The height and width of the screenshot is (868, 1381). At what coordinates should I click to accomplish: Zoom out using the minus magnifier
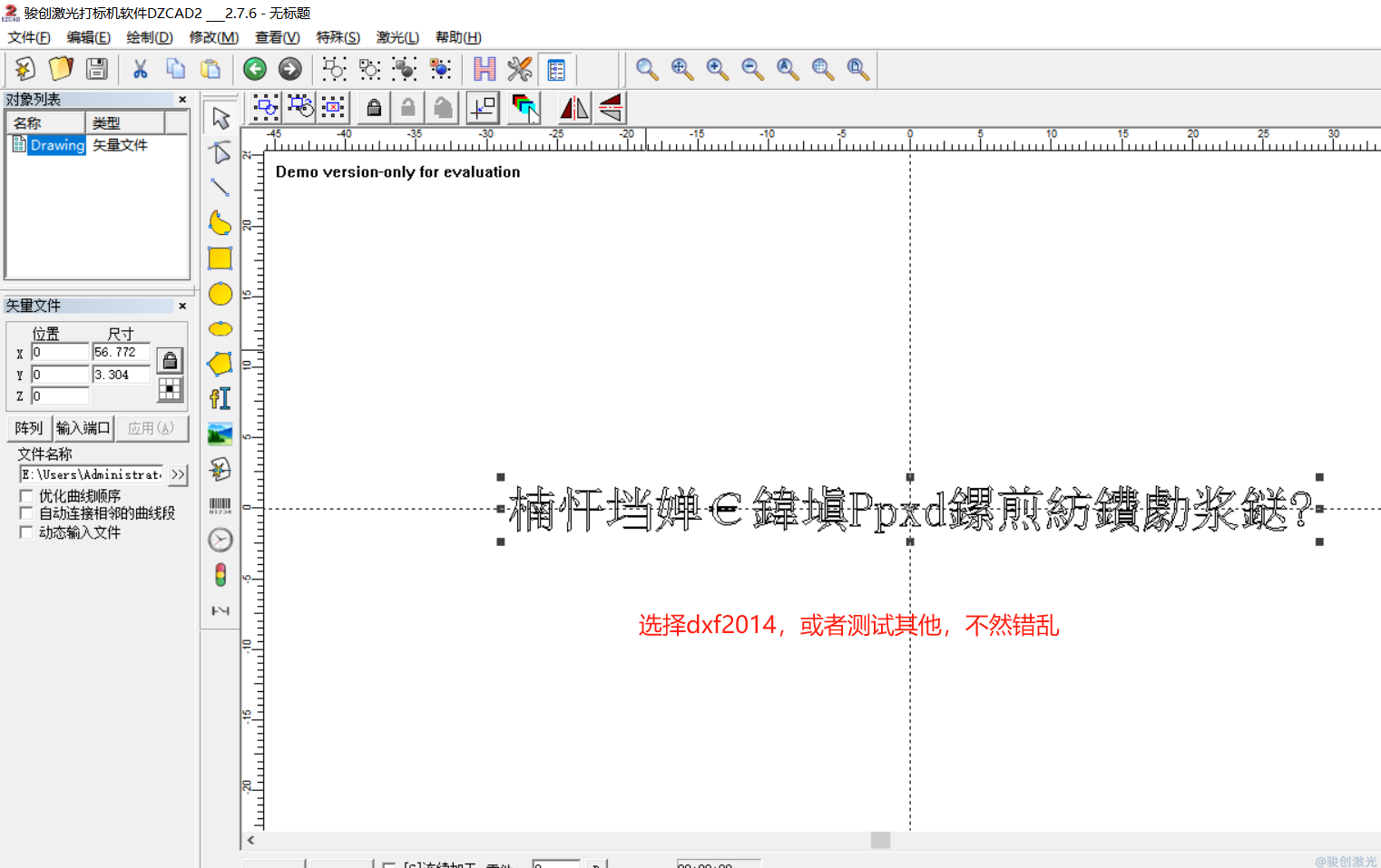click(752, 69)
